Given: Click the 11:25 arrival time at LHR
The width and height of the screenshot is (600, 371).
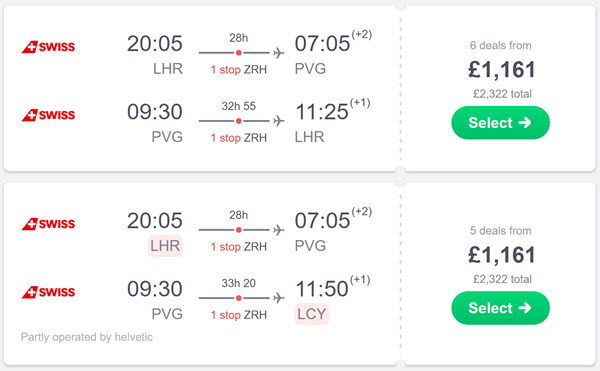Looking at the screenshot, I should [322, 112].
